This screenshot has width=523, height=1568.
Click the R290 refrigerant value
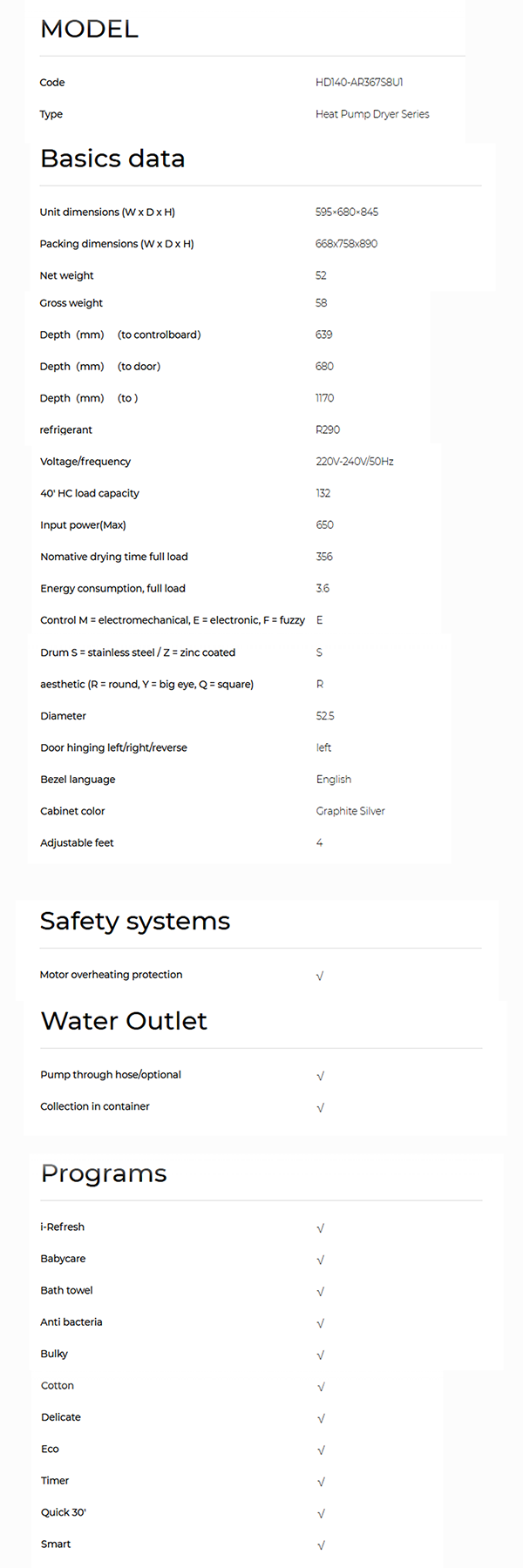[328, 429]
